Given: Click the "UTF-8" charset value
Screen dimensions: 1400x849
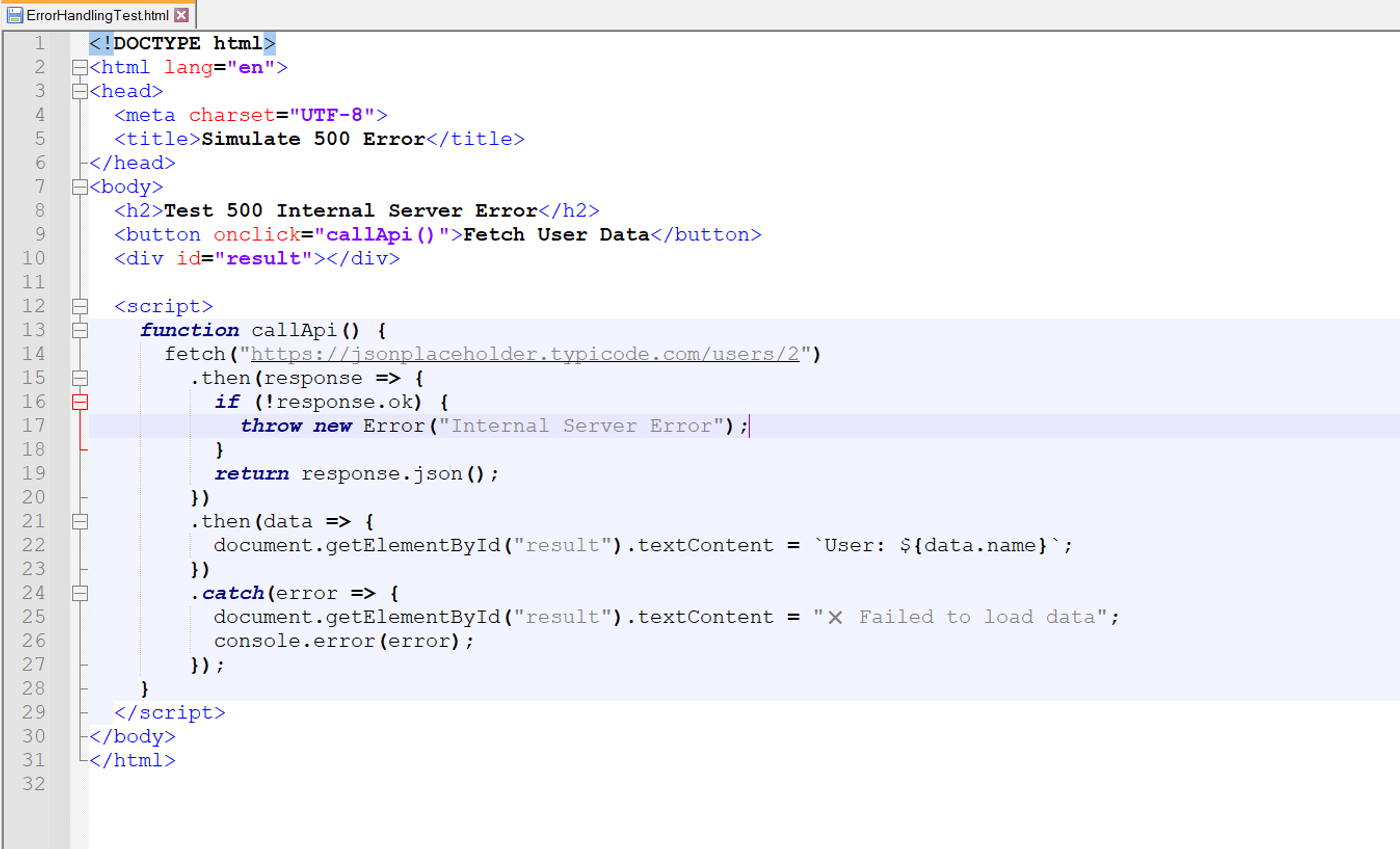Looking at the screenshot, I should (332, 115).
